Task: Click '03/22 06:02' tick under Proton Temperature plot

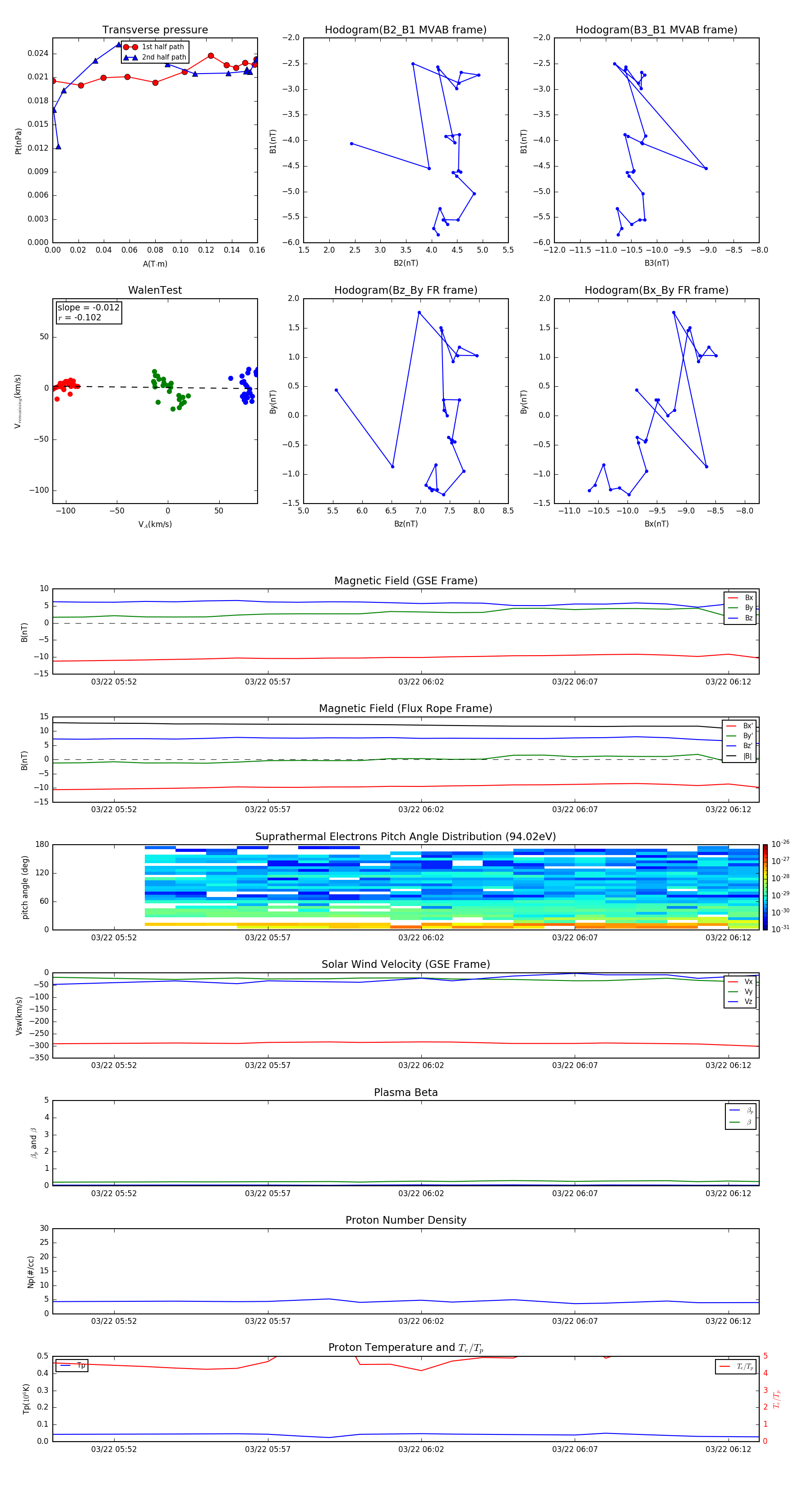Action: click(x=421, y=1449)
